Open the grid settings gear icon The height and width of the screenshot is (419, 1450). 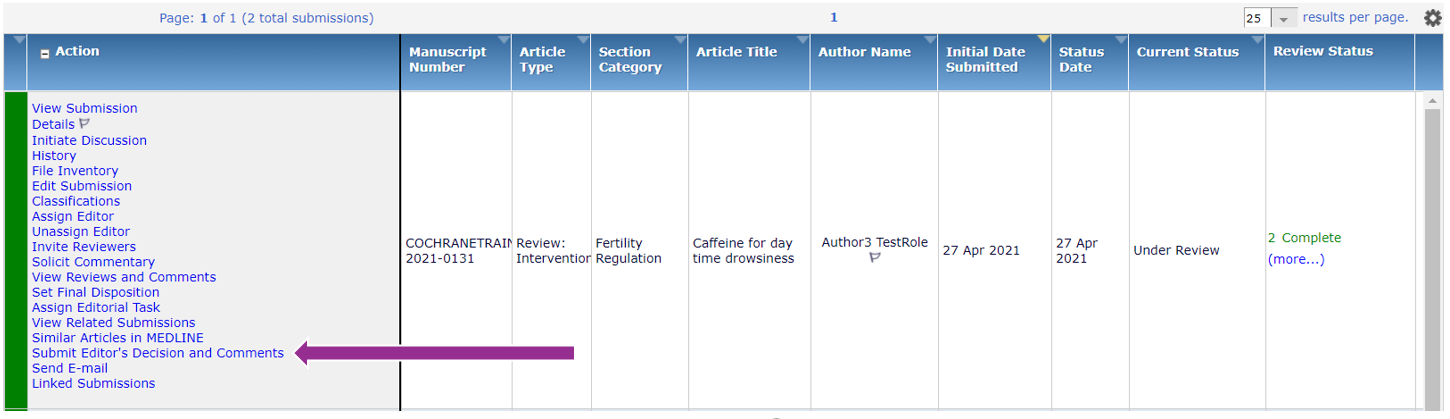pos(1433,18)
